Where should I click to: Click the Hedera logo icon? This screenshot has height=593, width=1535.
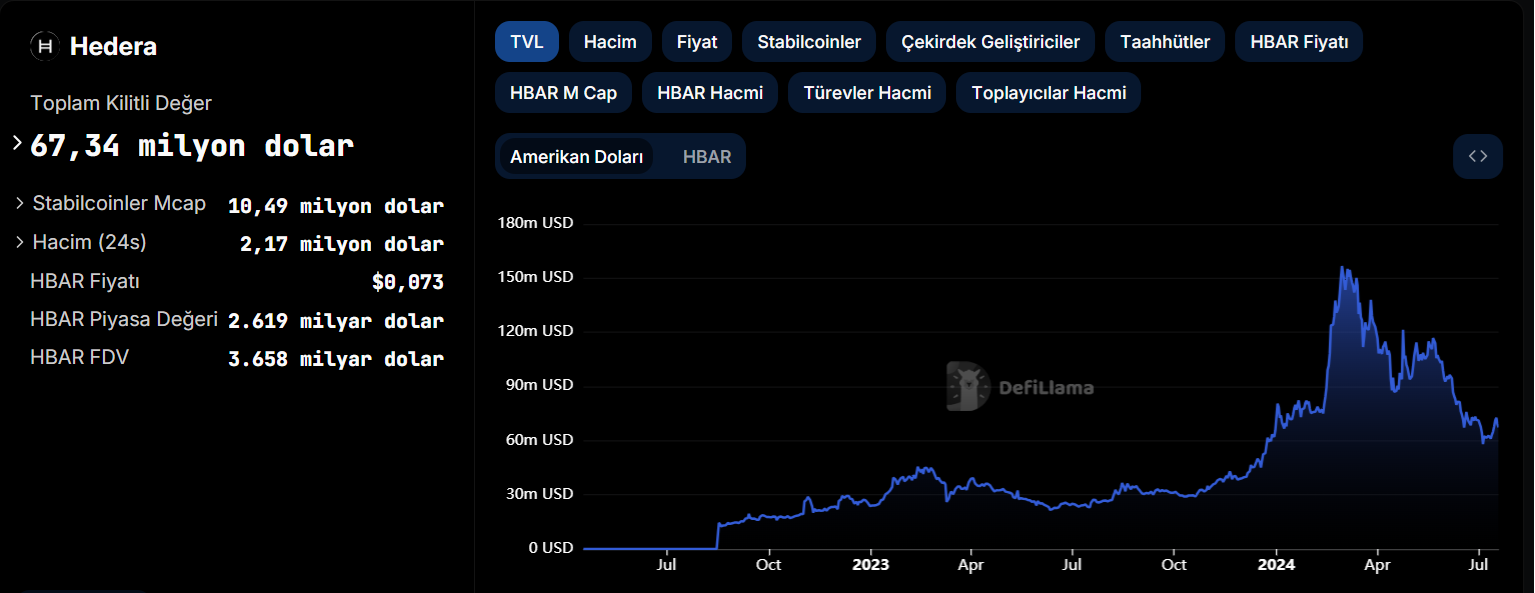point(45,46)
